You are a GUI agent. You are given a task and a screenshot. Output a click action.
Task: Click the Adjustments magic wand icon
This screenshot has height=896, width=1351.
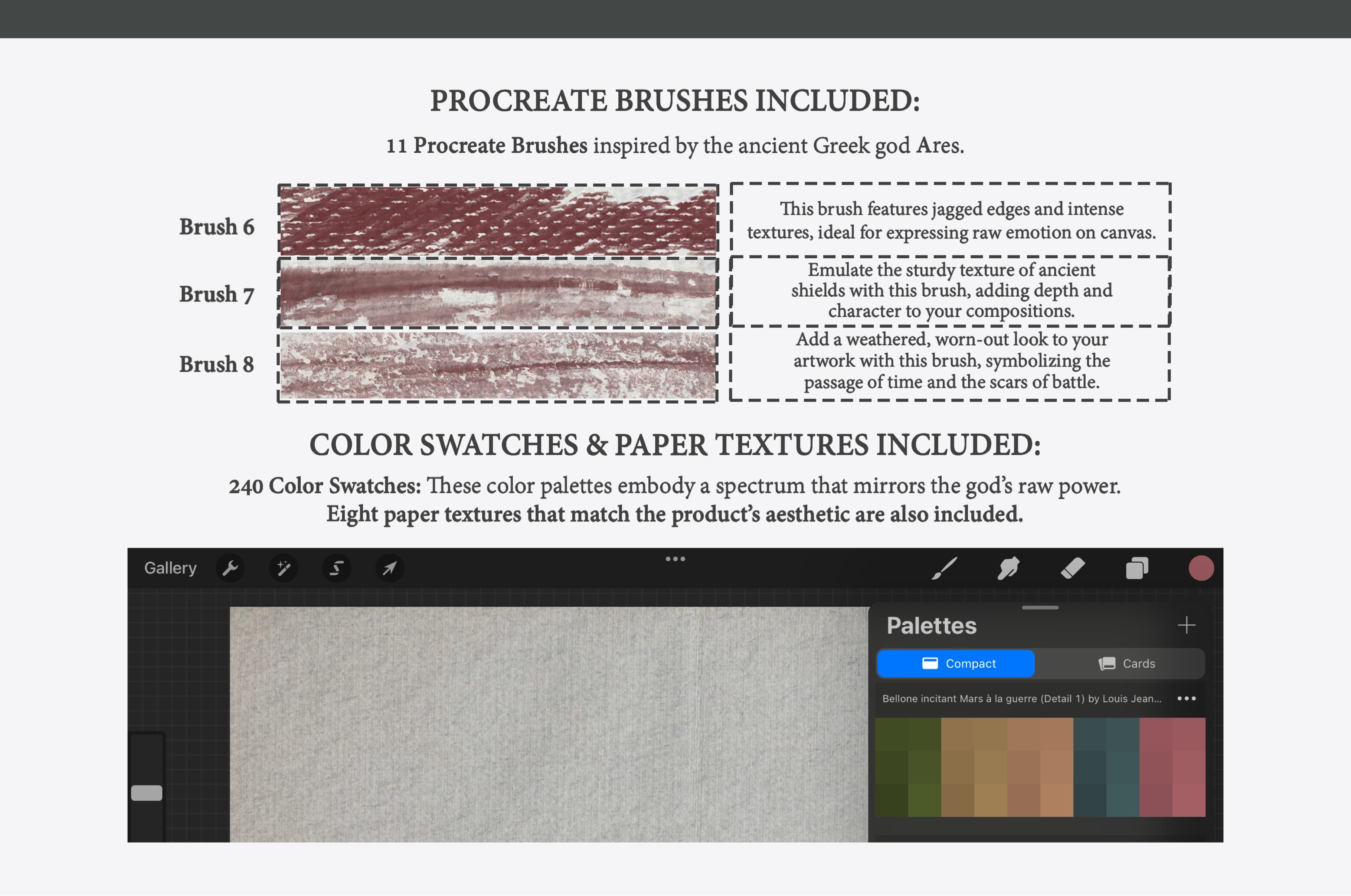click(284, 568)
